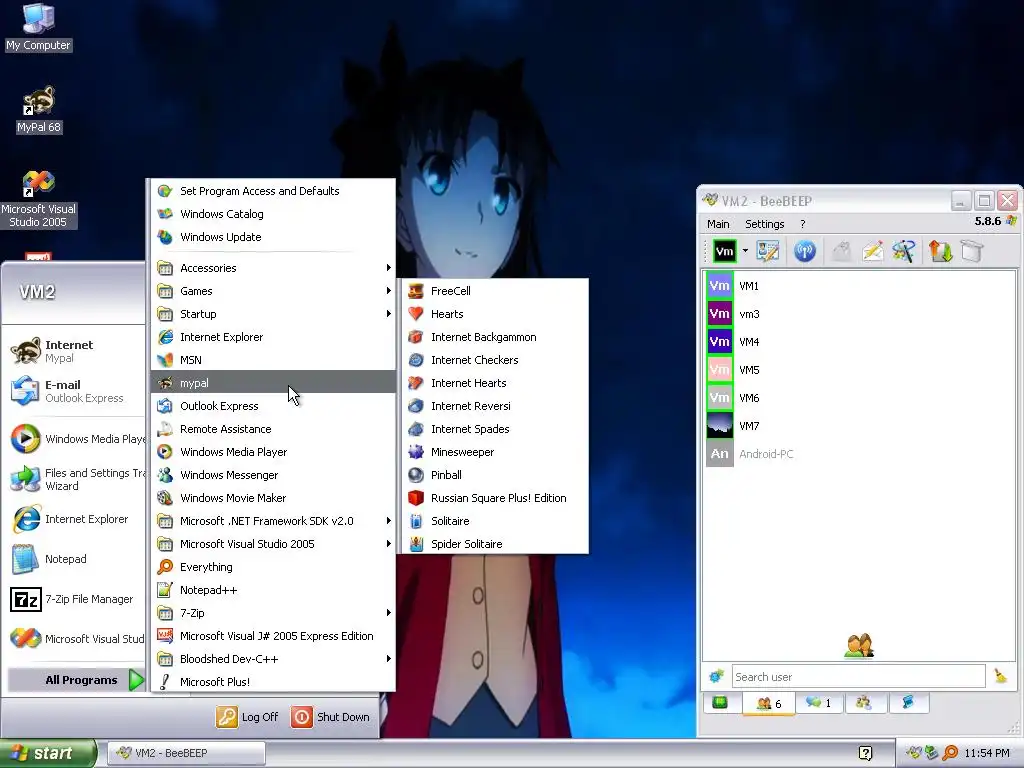Launch Hearts from the Games menu

click(x=495, y=314)
